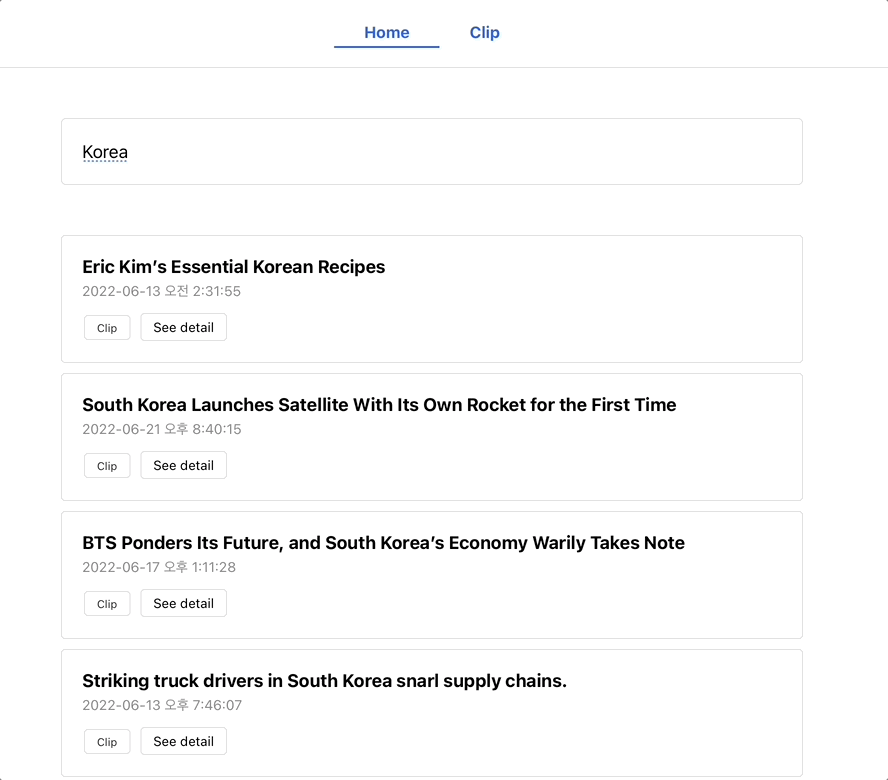Click the Eric Kim article card
The width and height of the screenshot is (888, 780).
click(600, 299)
